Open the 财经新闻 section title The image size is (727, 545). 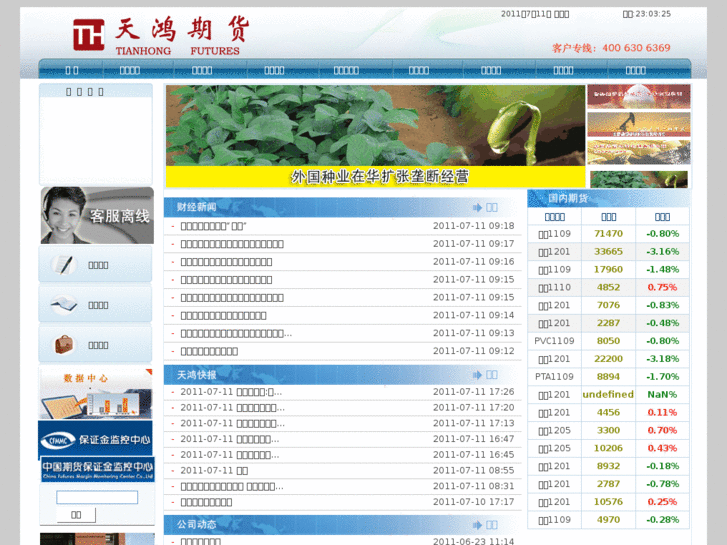click(x=197, y=207)
